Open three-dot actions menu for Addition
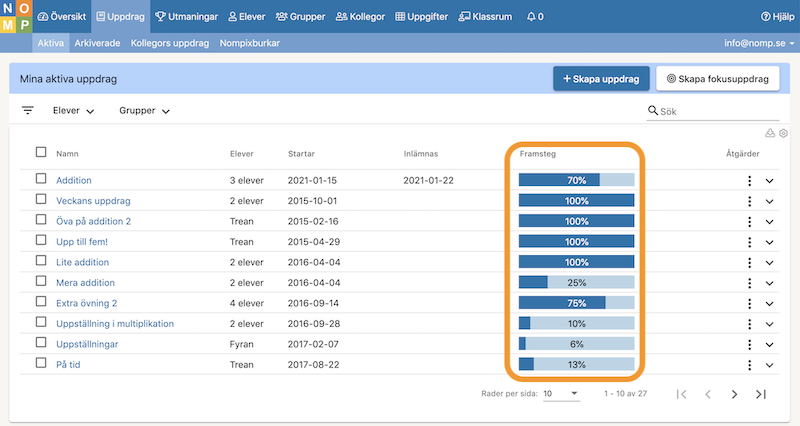The height and width of the screenshot is (426, 800). 748,181
